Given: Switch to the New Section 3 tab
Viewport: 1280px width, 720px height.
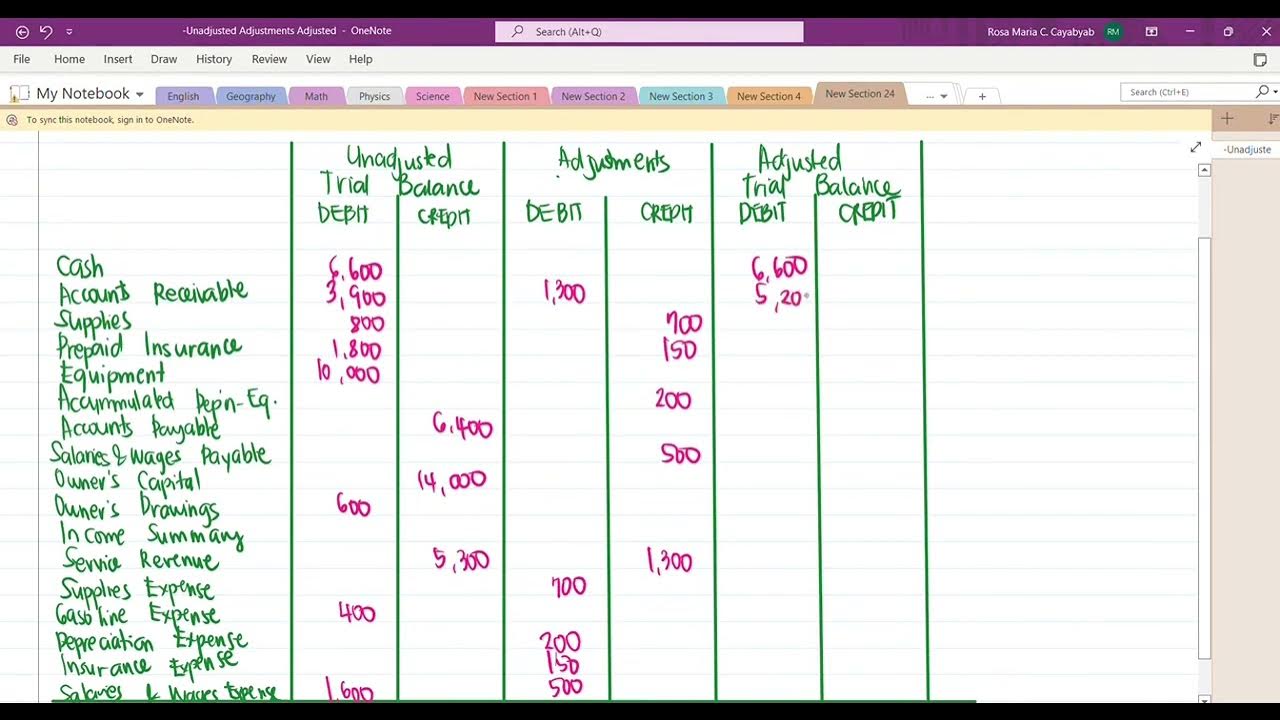Looking at the screenshot, I should [x=681, y=96].
